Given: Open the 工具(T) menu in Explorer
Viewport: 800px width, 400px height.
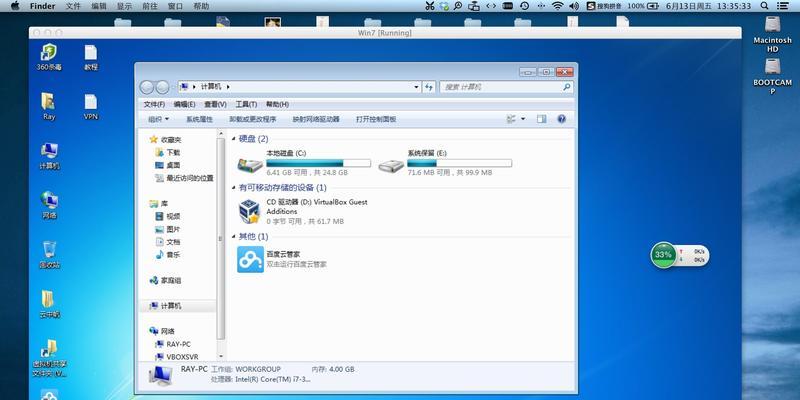Looking at the screenshot, I should pos(246,104).
